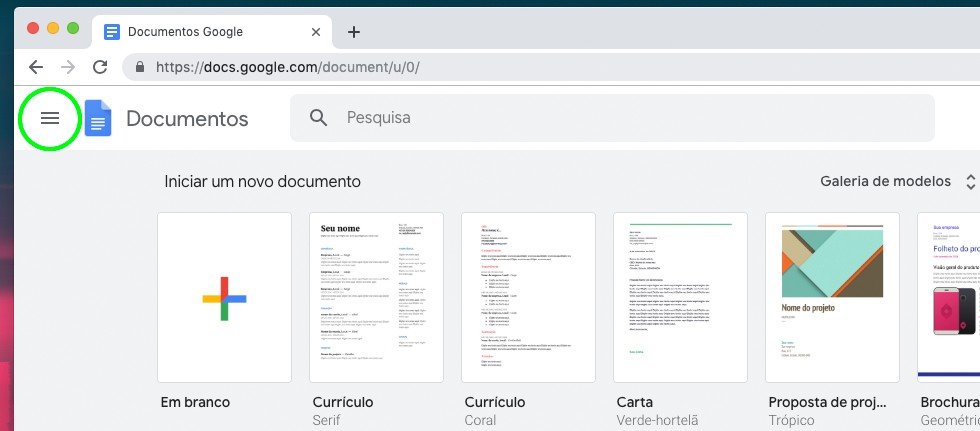Open the Carta Verde-hortelã template thumbnail

pyautogui.click(x=680, y=297)
